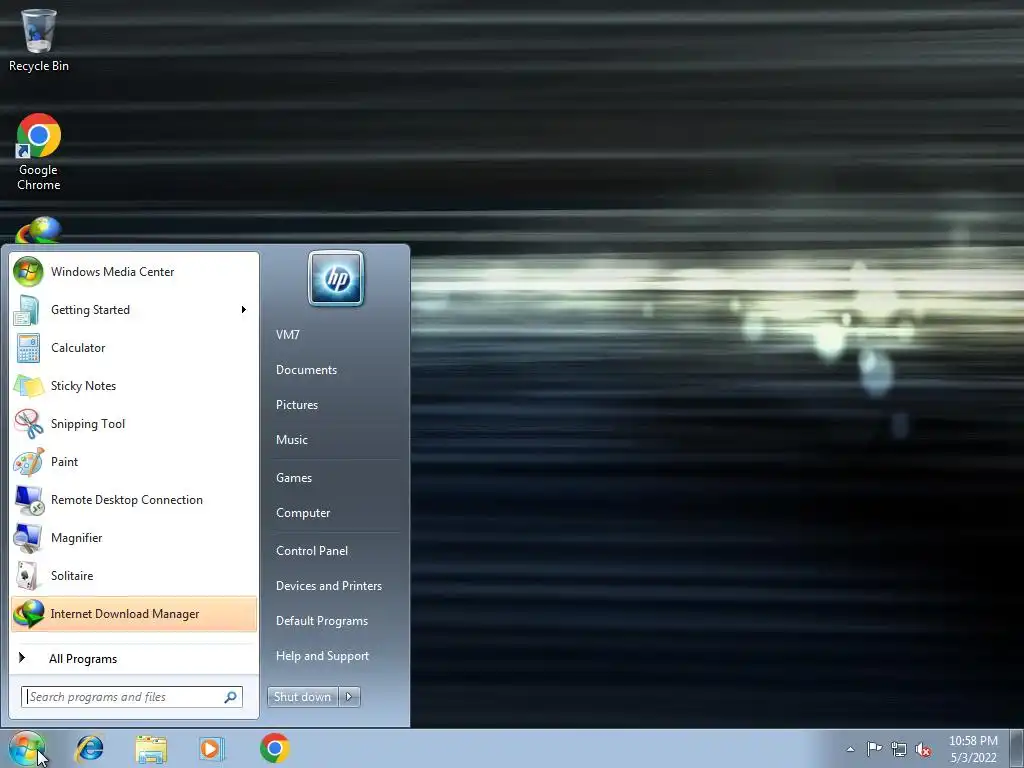Viewport: 1024px width, 768px height.
Task: Select the Snipping Tool label text
Action: (x=88, y=424)
